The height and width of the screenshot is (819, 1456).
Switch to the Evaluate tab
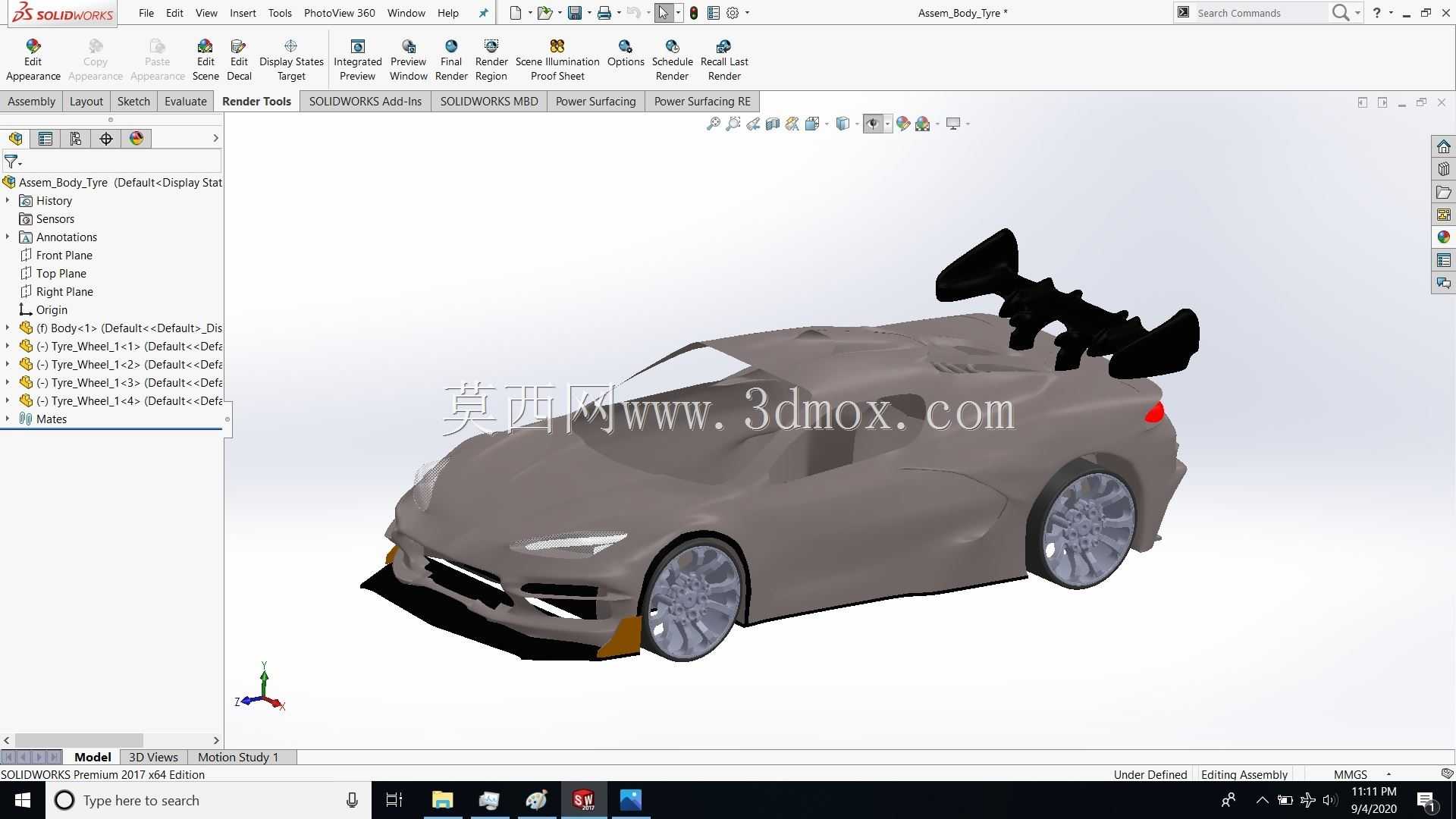[186, 102]
